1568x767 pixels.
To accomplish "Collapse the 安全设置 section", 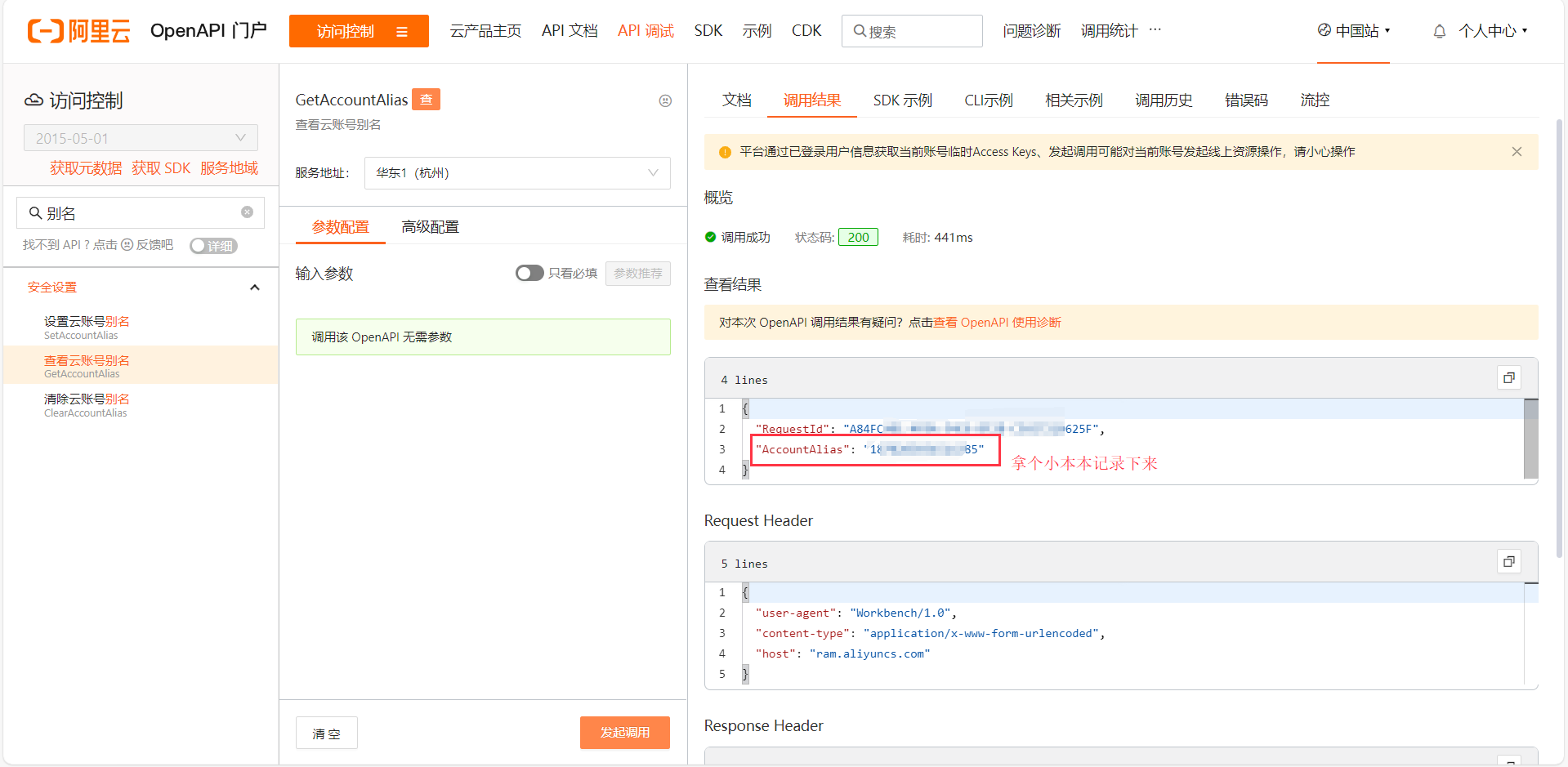I will (x=254, y=288).
